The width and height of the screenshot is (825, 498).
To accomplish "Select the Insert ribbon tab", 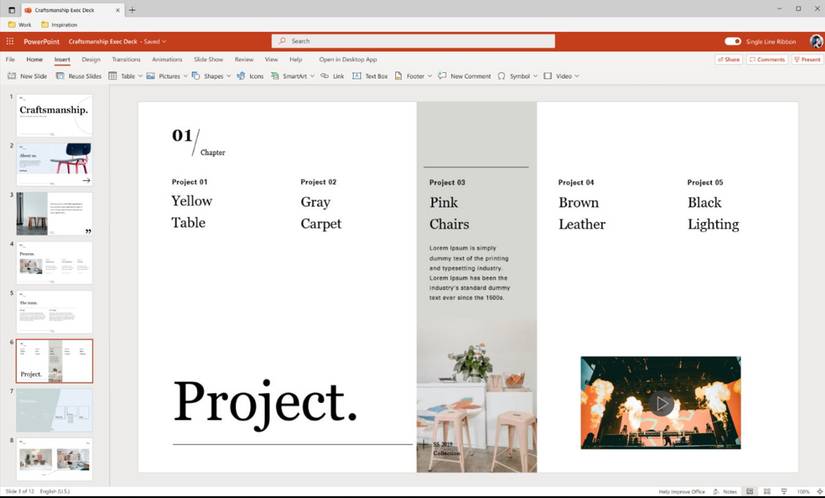I will (x=62, y=59).
